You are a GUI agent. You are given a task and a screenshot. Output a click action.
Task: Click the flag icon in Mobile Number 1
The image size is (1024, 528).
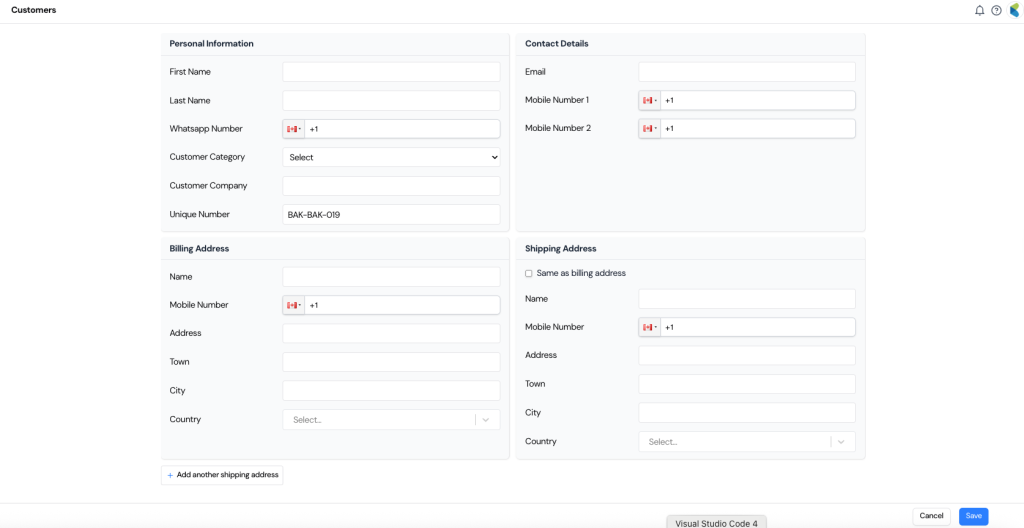tap(649, 101)
